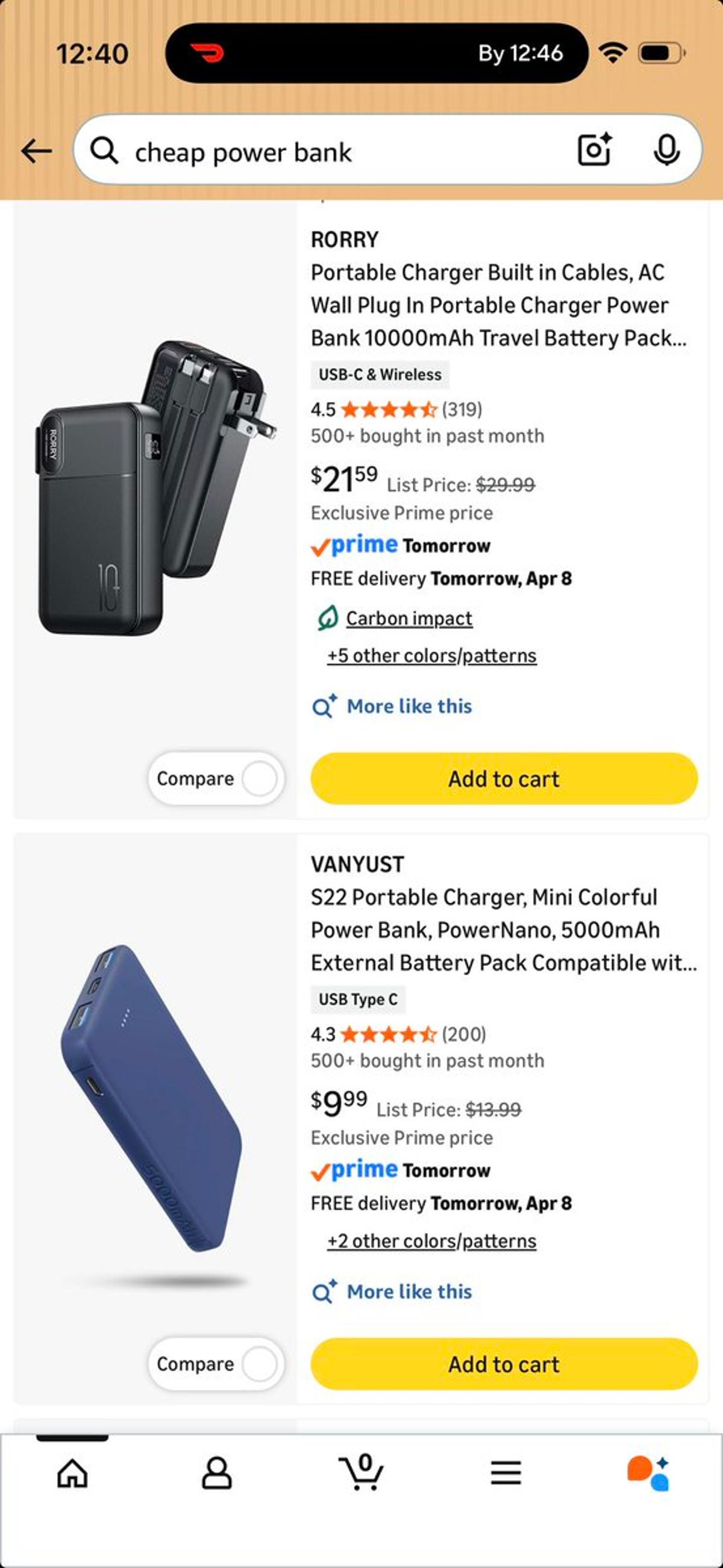
Task: Open the blue VANYUST power bank image
Action: click(x=152, y=1099)
